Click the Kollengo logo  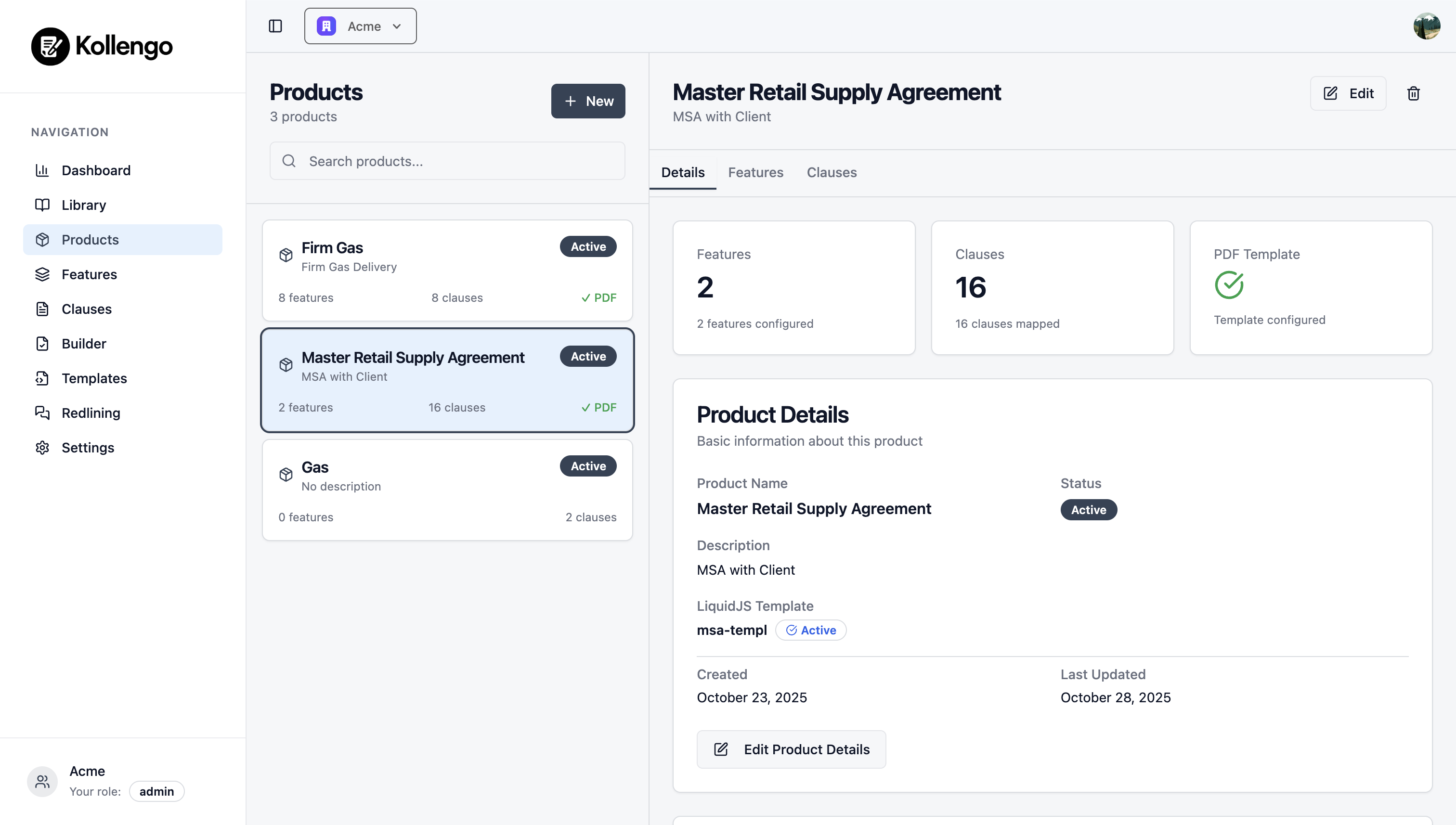(101, 46)
